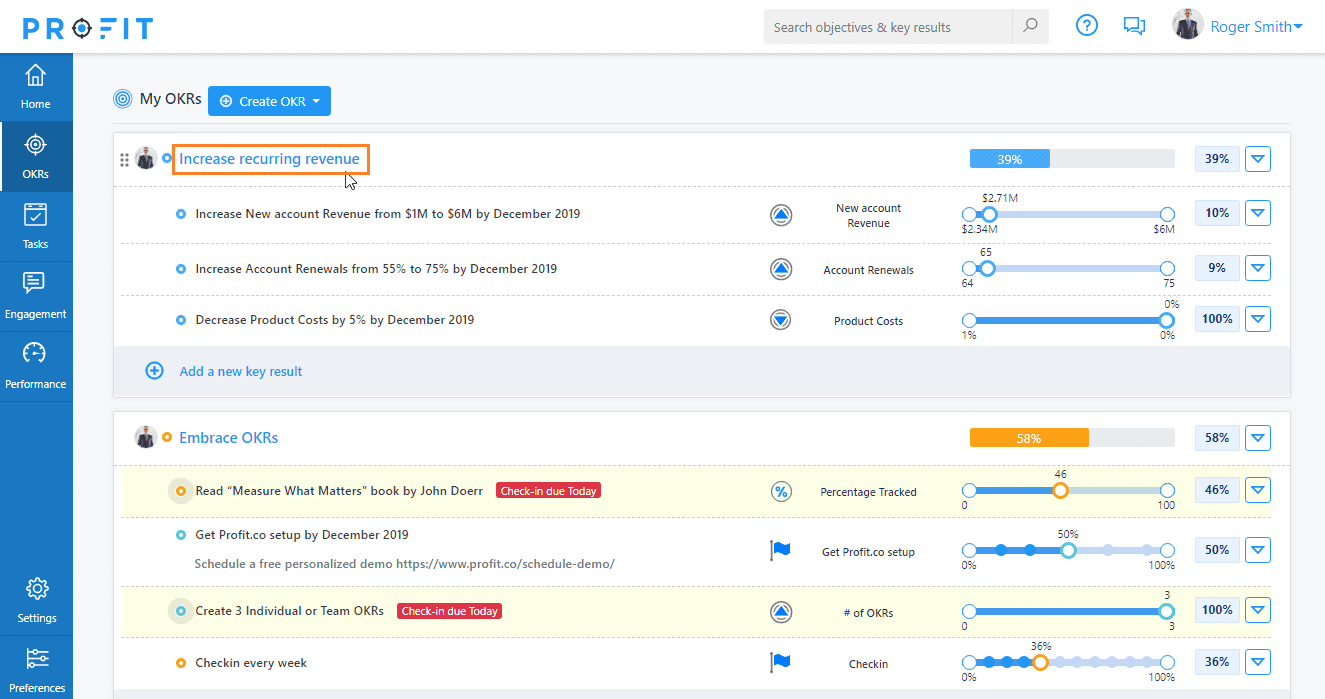Click Add a new key result
The width and height of the screenshot is (1325, 699).
coord(241,371)
